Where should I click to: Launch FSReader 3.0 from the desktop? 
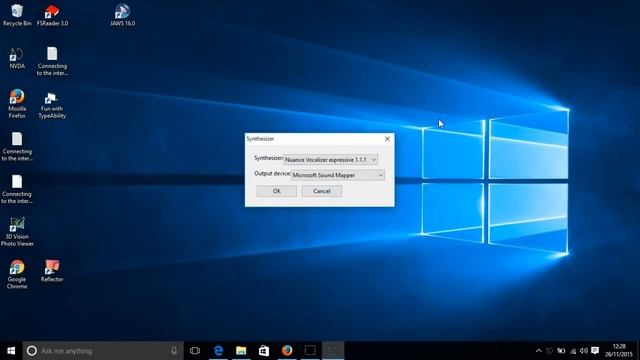[52, 15]
